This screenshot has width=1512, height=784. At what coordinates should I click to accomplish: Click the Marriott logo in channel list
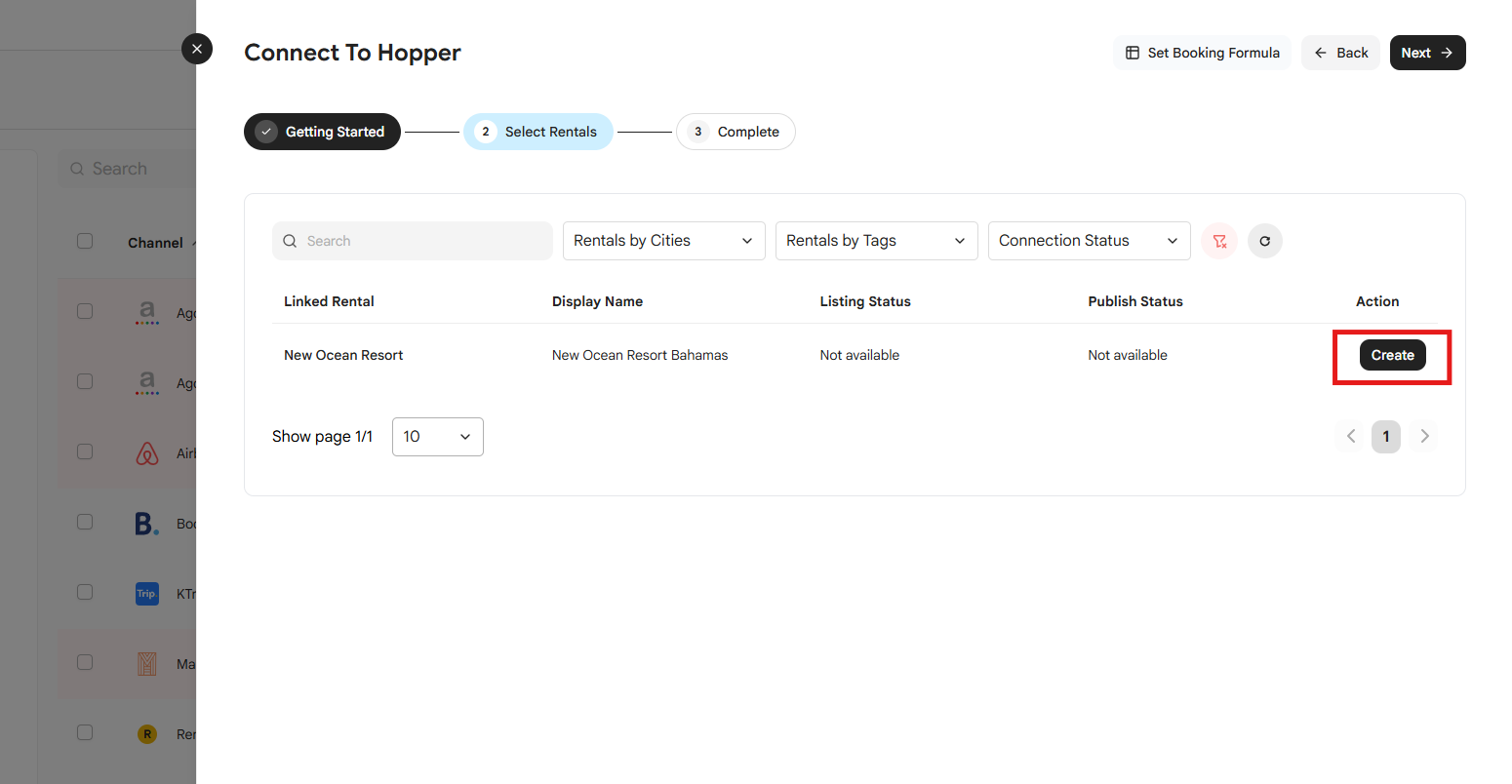pos(147,664)
